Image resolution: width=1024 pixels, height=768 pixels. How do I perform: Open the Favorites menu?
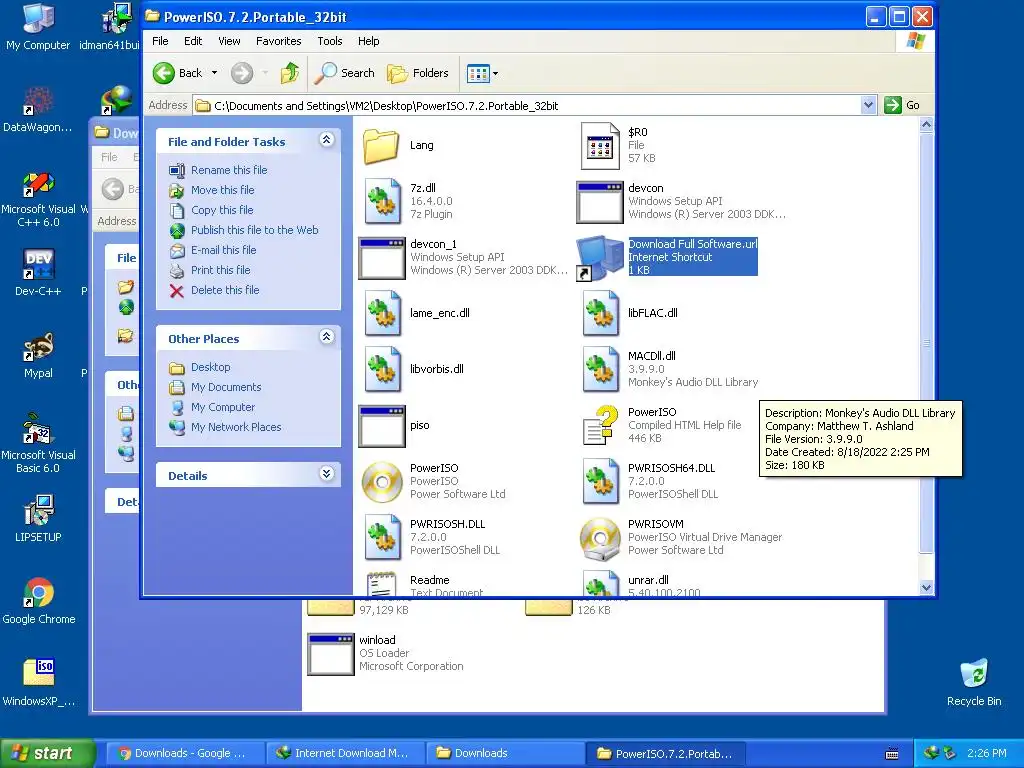click(279, 41)
